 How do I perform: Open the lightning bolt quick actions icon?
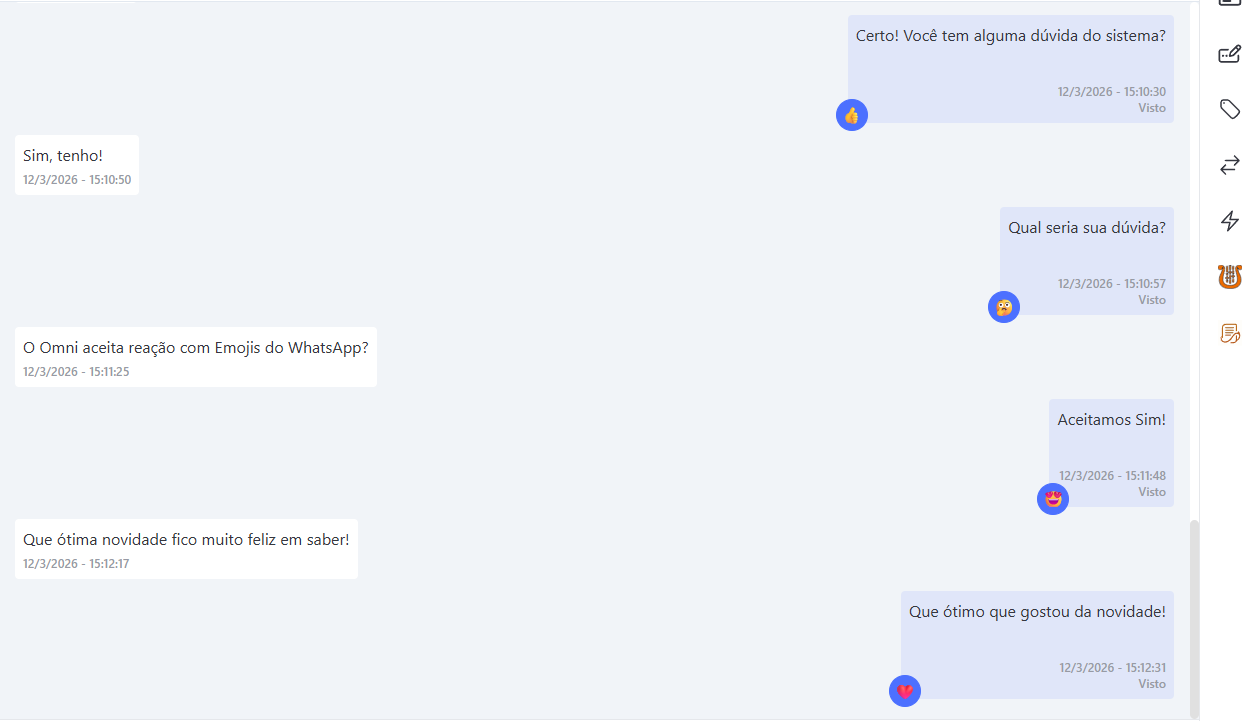(1230, 221)
